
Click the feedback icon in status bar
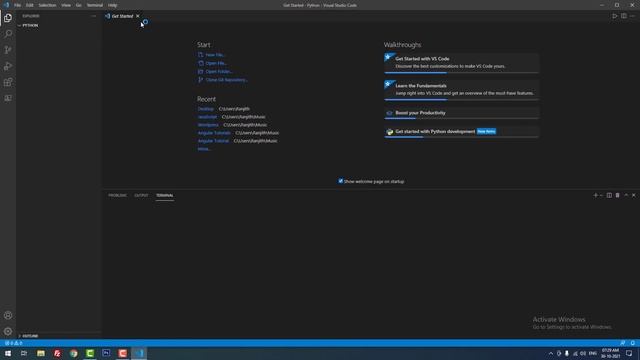(622, 343)
